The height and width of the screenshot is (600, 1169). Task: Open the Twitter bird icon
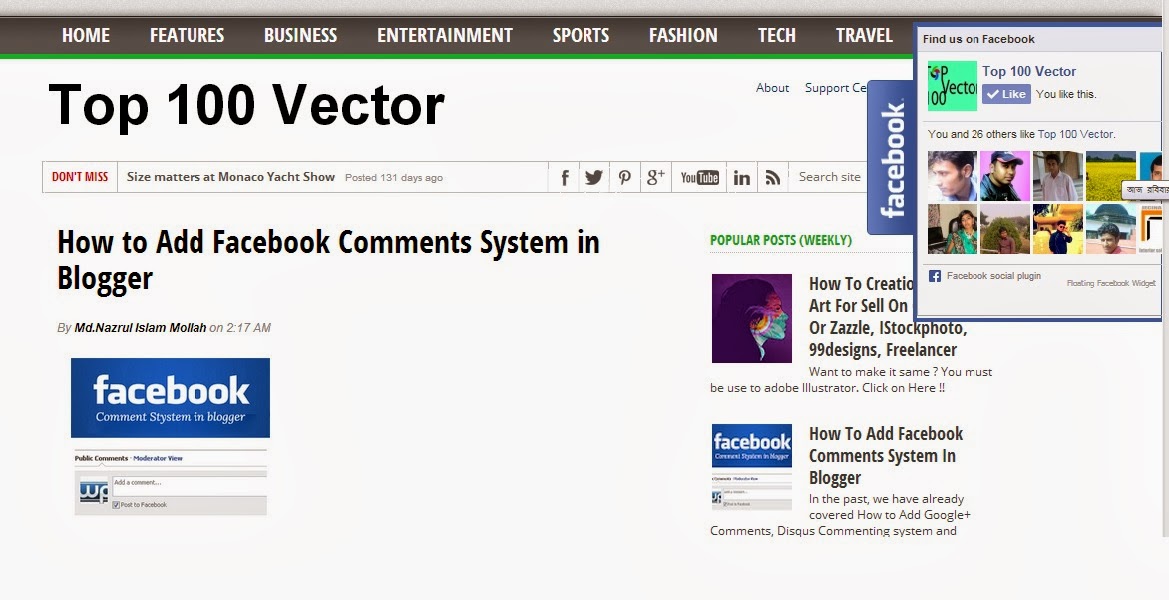click(x=593, y=177)
